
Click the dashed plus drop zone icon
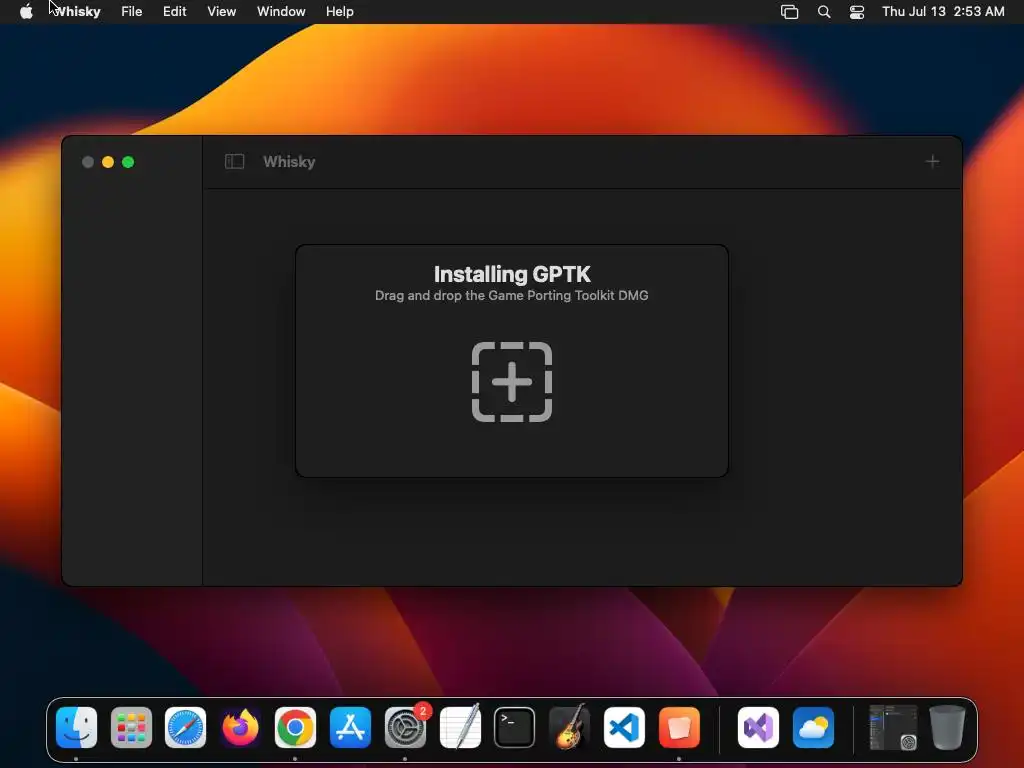[512, 382]
